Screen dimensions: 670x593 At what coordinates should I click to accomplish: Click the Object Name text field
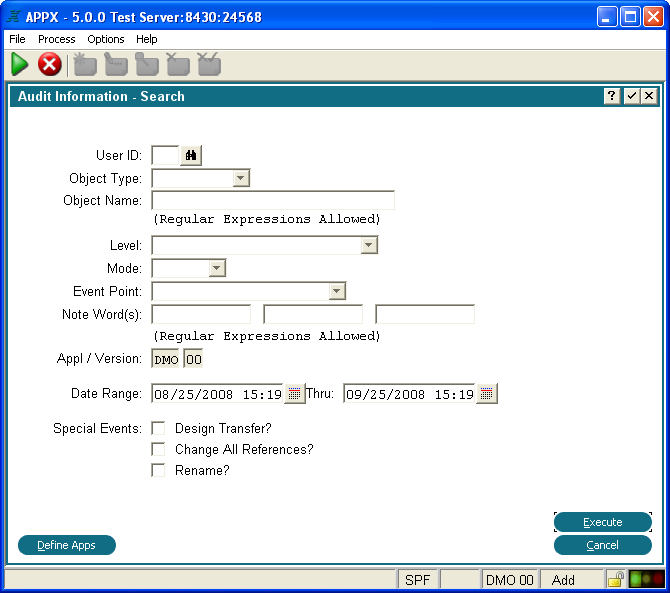click(273, 200)
